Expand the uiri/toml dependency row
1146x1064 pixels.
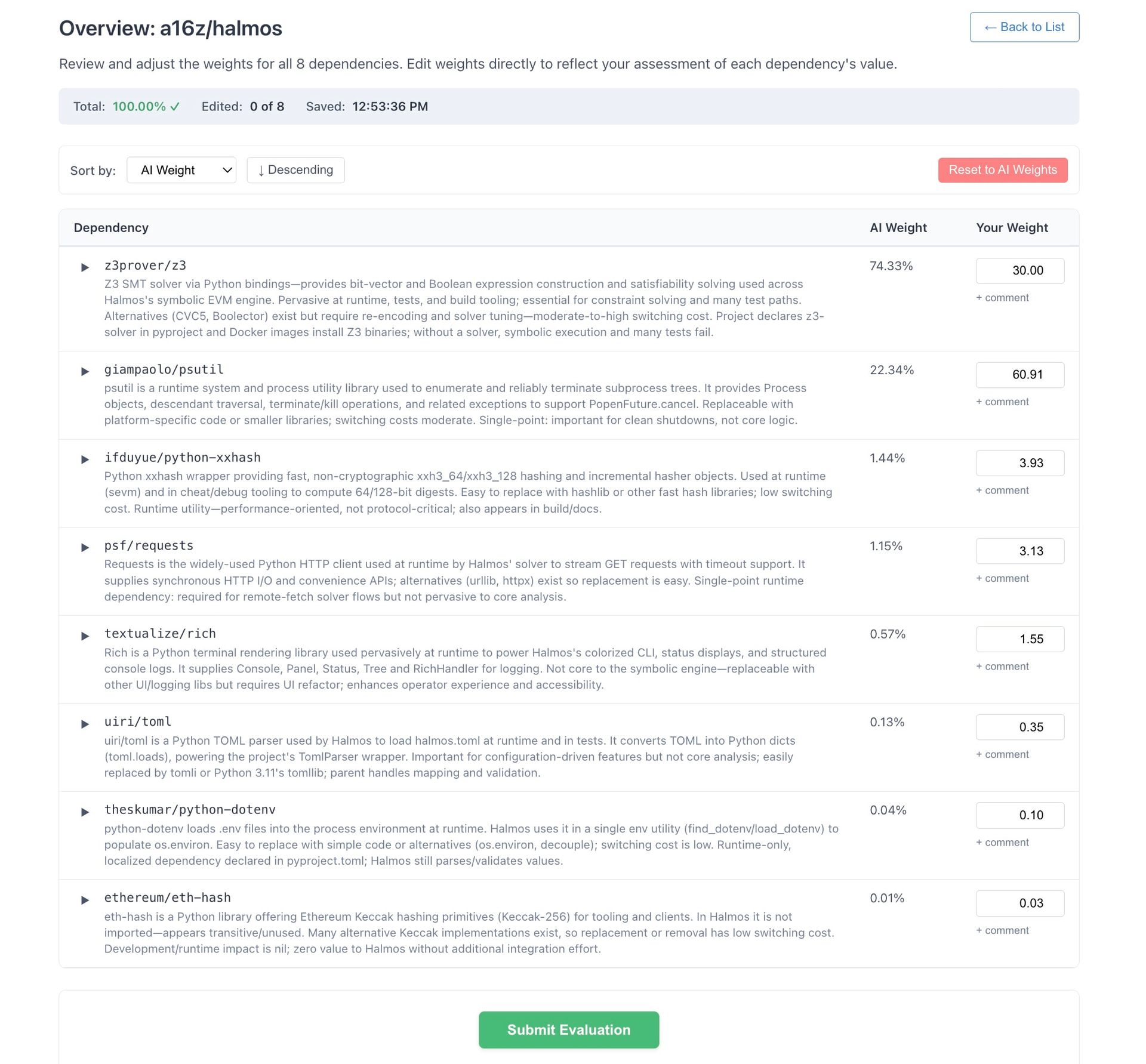pyautogui.click(x=85, y=724)
